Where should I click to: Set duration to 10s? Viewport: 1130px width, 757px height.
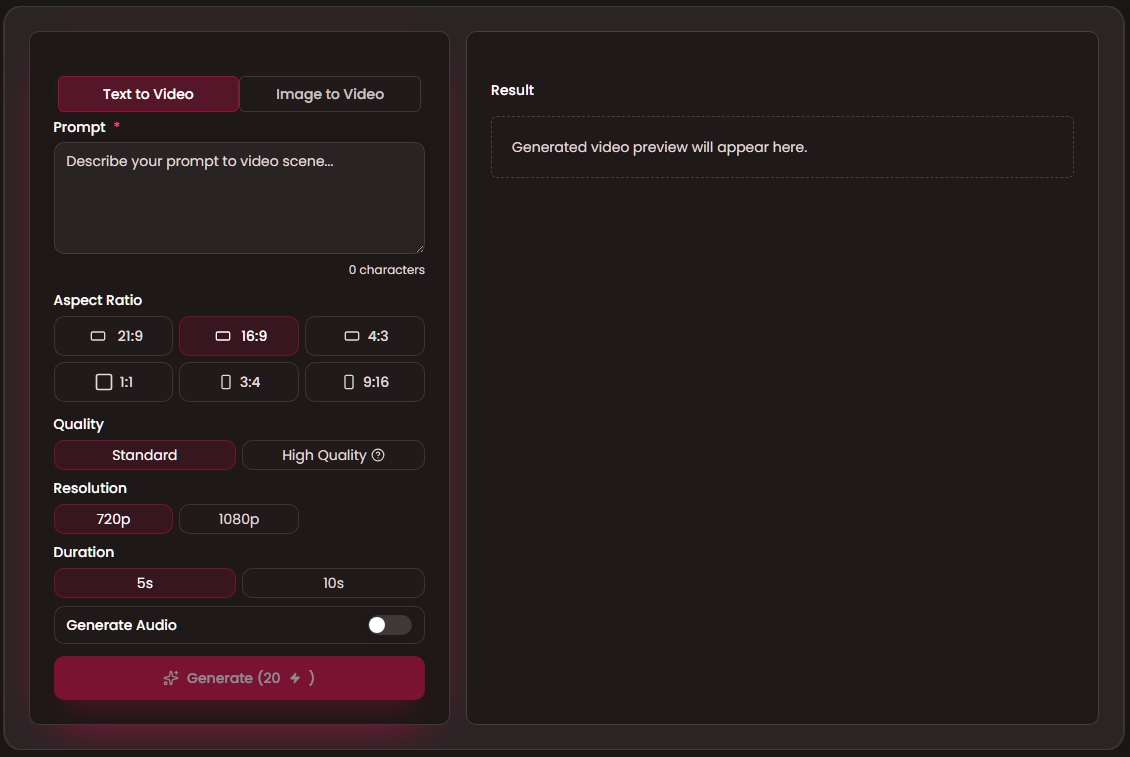tap(333, 583)
